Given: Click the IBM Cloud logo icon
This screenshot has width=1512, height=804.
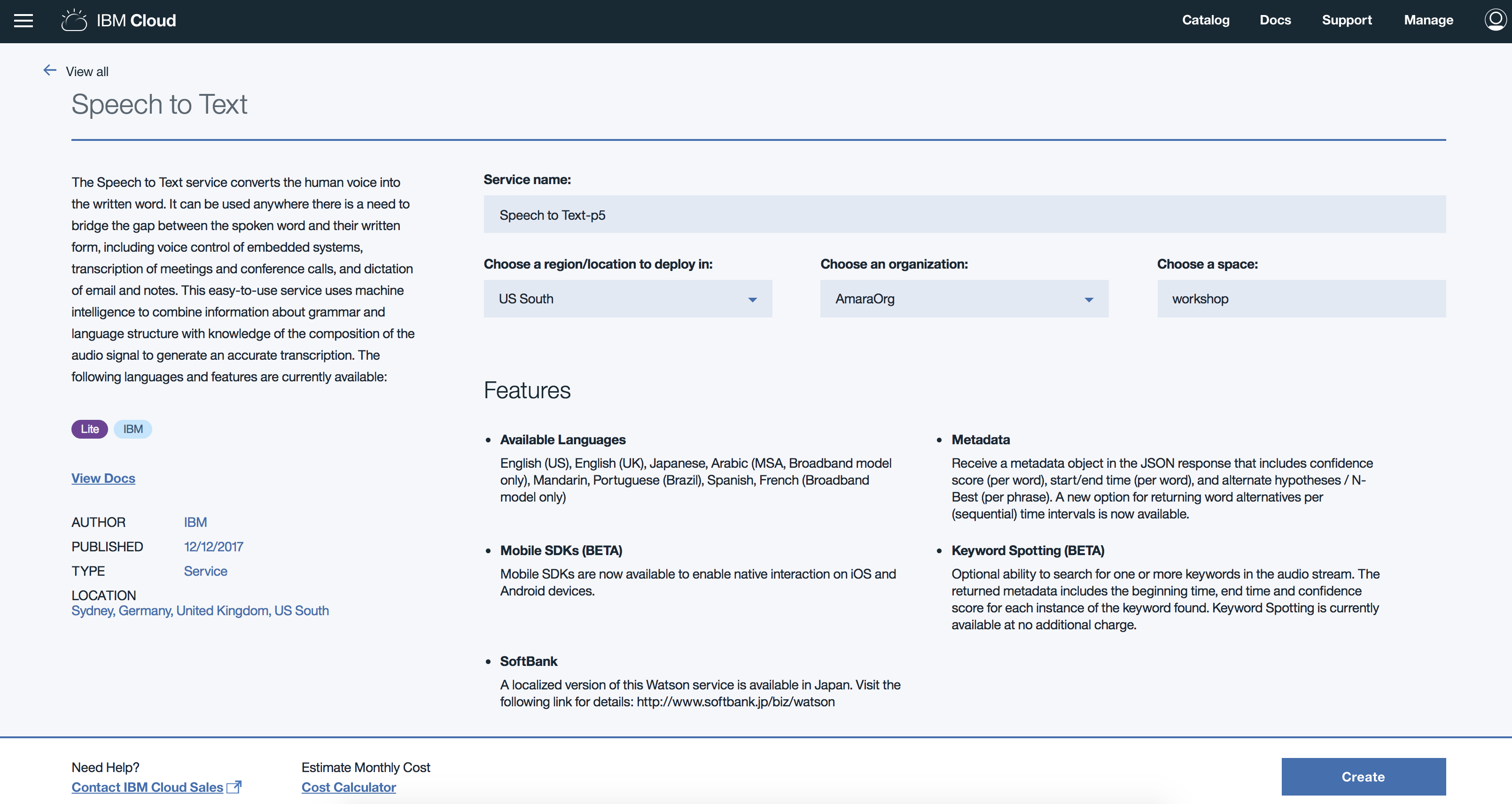Looking at the screenshot, I should point(74,21).
